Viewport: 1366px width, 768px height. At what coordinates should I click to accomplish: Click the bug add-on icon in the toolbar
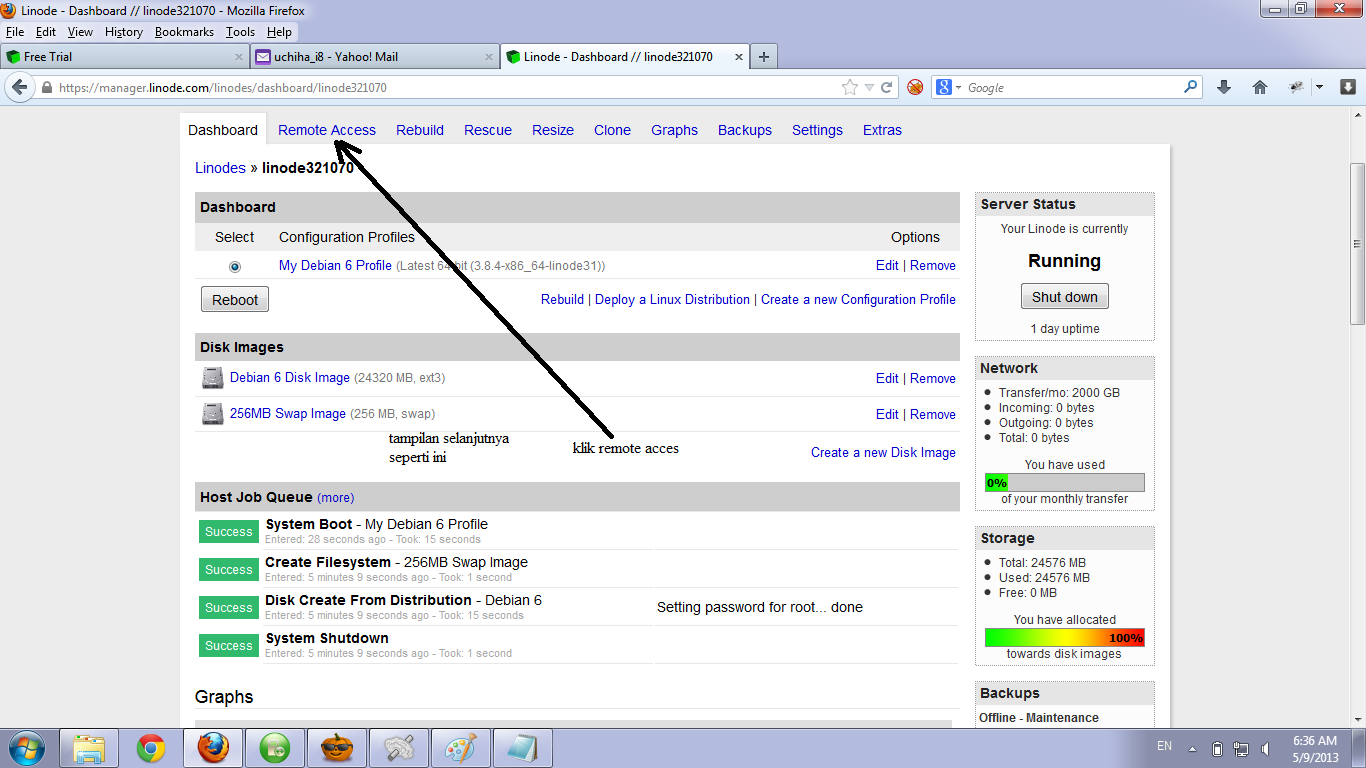coord(1297,87)
